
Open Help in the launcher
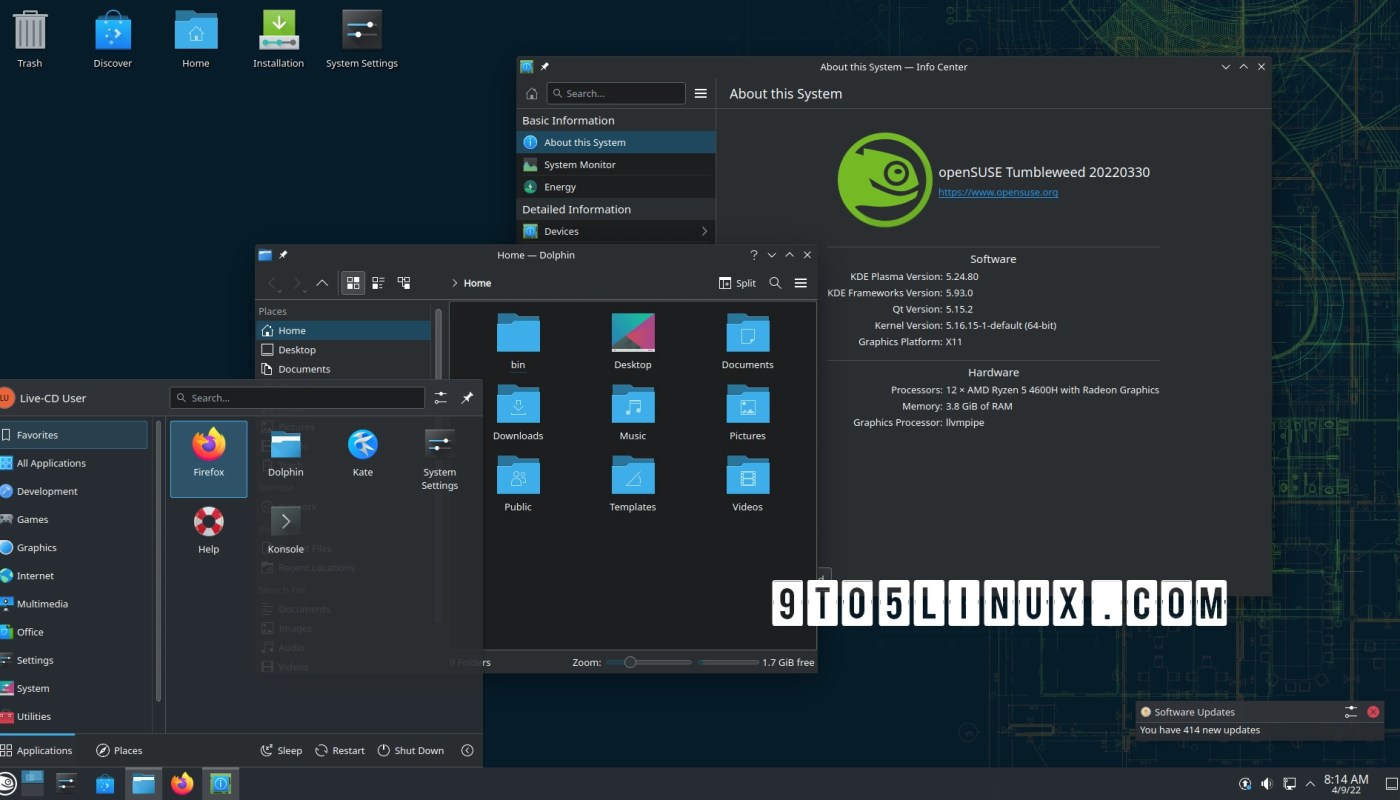point(209,530)
